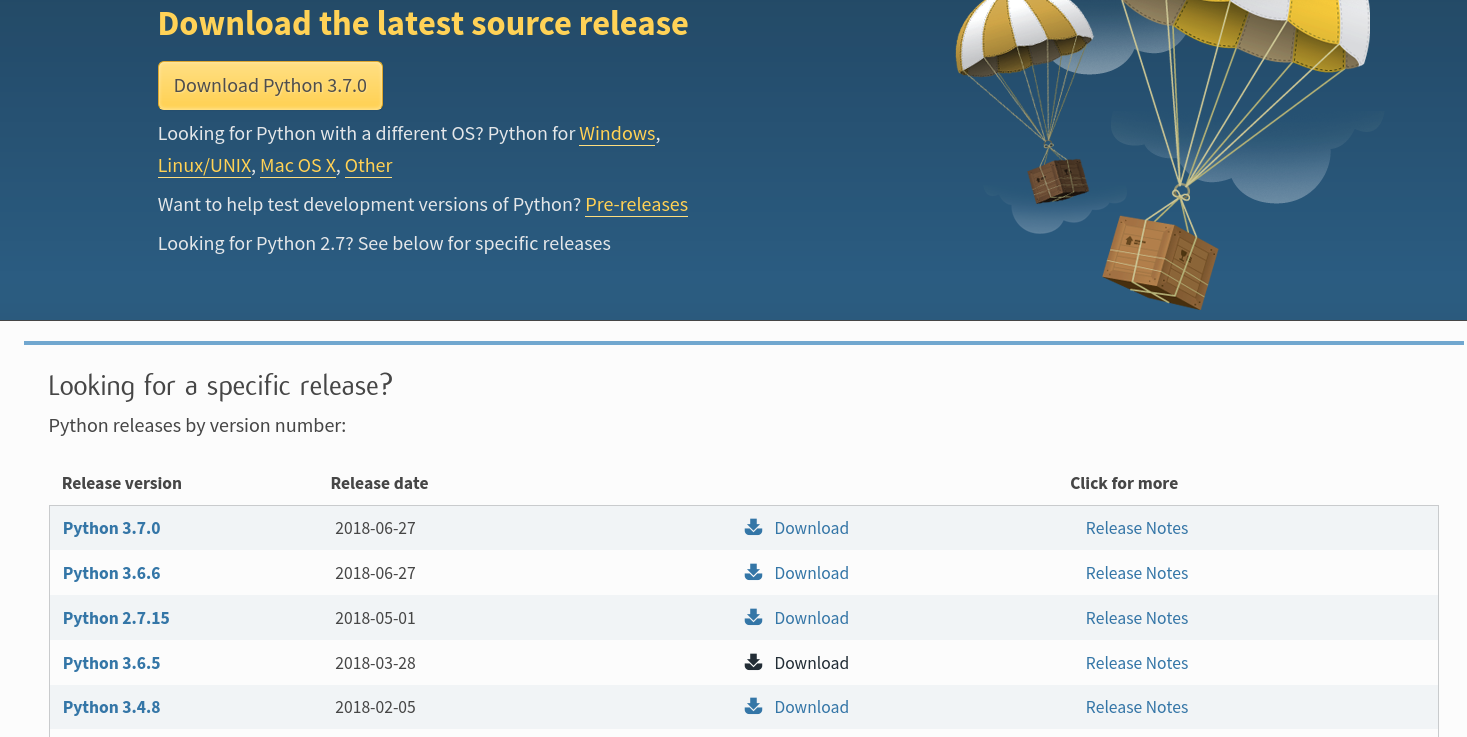Click the release date 2018-06-27 of Python 3.7.0
This screenshot has width=1467, height=737.
click(x=375, y=528)
